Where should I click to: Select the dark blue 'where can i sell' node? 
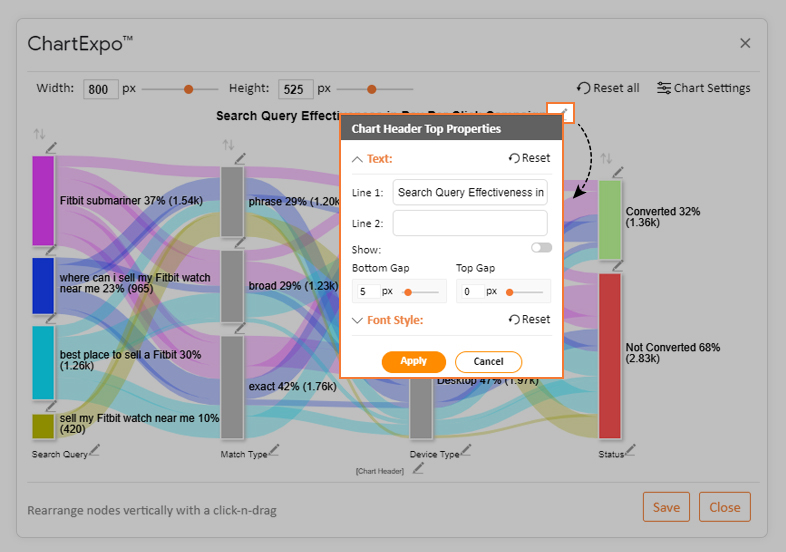[43, 286]
